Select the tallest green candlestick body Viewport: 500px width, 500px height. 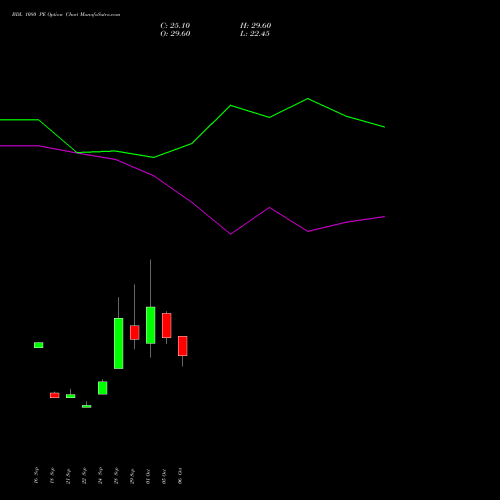coord(119,343)
